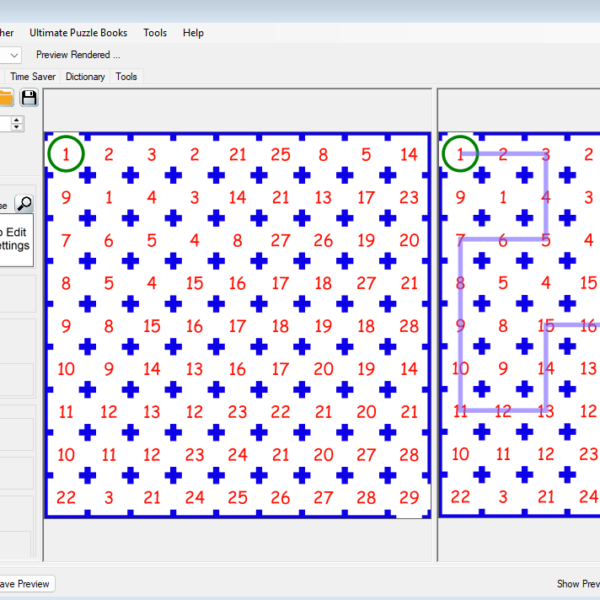Click the Edit Settings button
The width and height of the screenshot is (600, 600).
15,238
